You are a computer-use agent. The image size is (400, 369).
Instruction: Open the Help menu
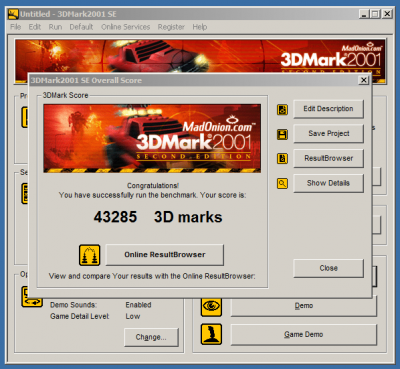coord(200,27)
